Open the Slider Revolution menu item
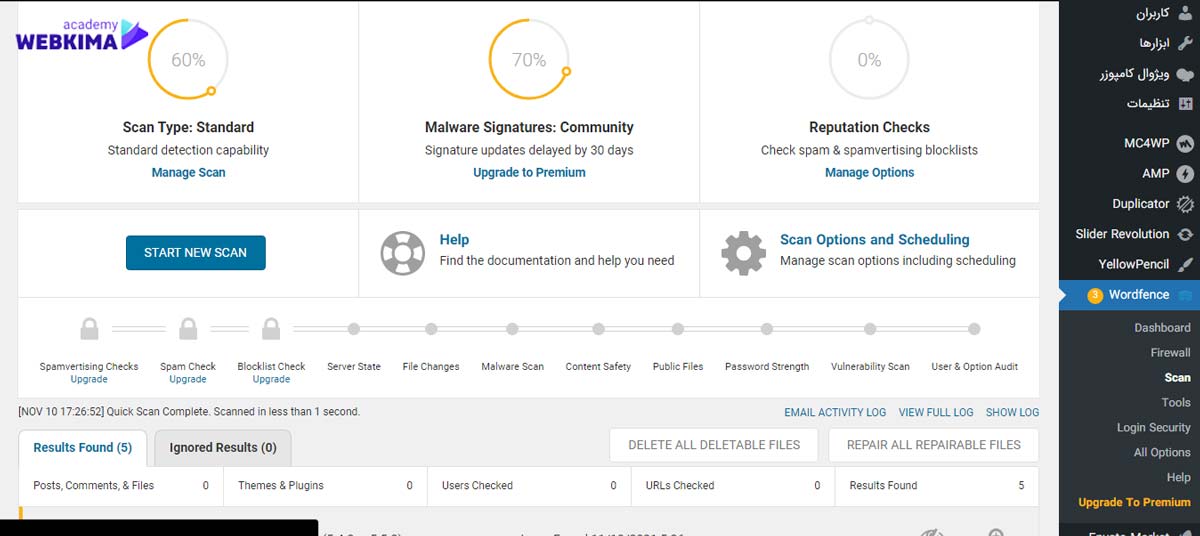 pyautogui.click(x=1130, y=234)
